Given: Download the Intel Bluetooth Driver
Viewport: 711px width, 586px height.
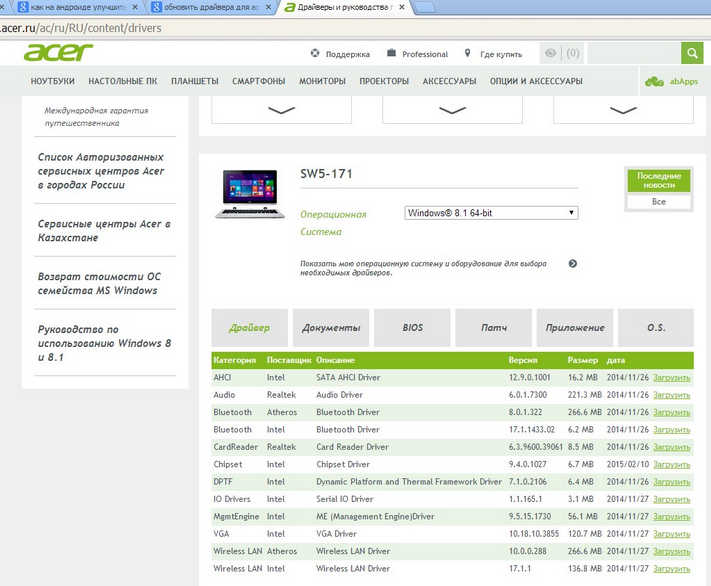Looking at the screenshot, I should (x=672, y=430).
